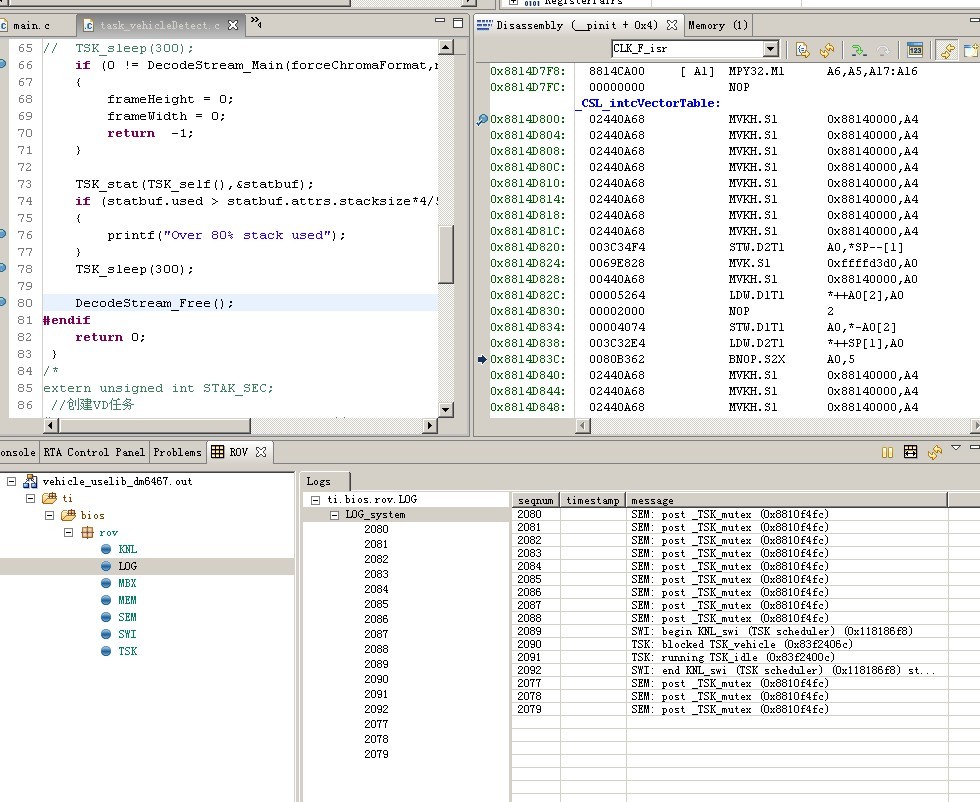This screenshot has width=980, height=802.
Task: Select log entry 2089 in LOG_system tree
Action: click(376, 664)
